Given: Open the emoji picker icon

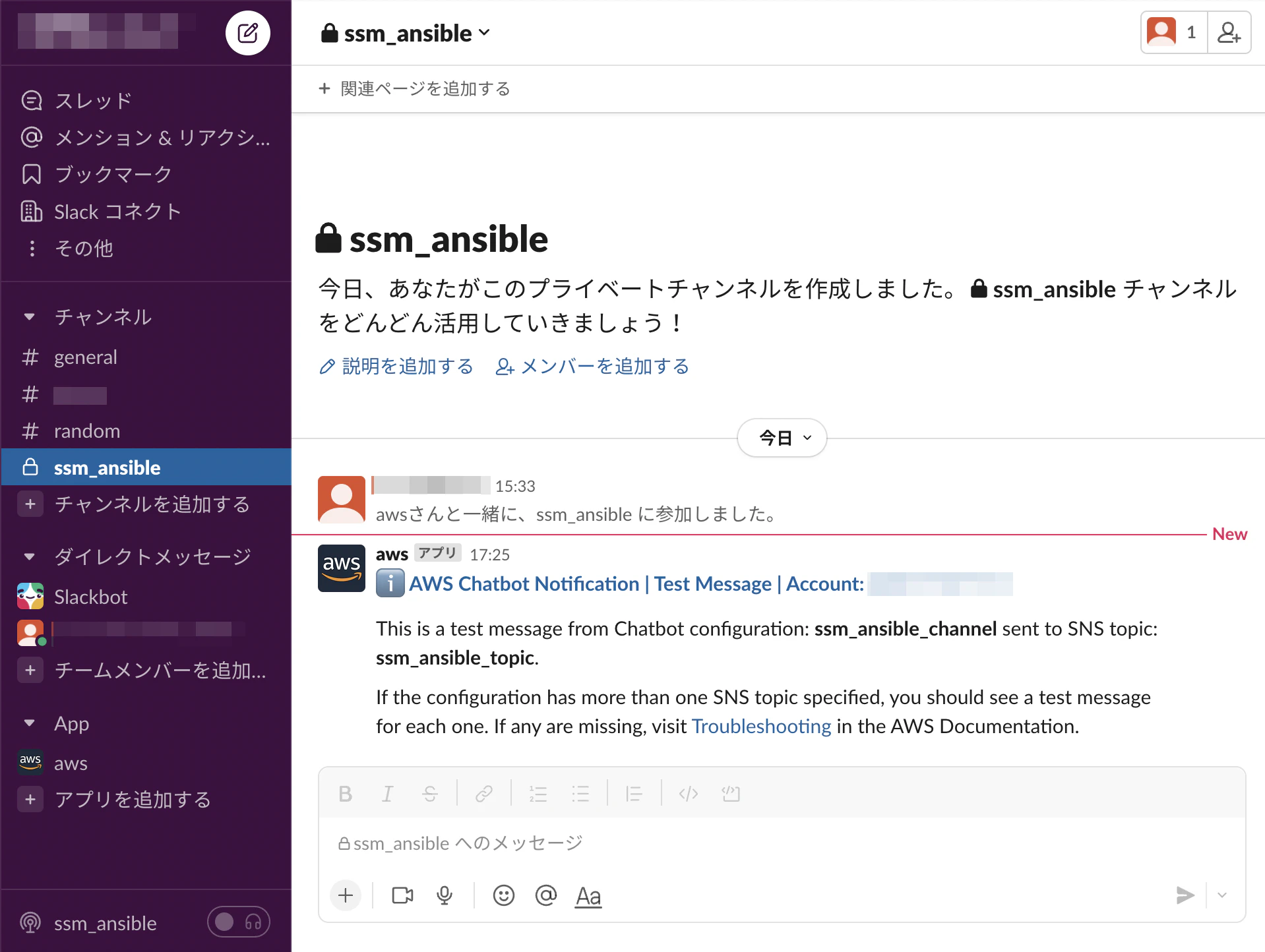Looking at the screenshot, I should [504, 895].
